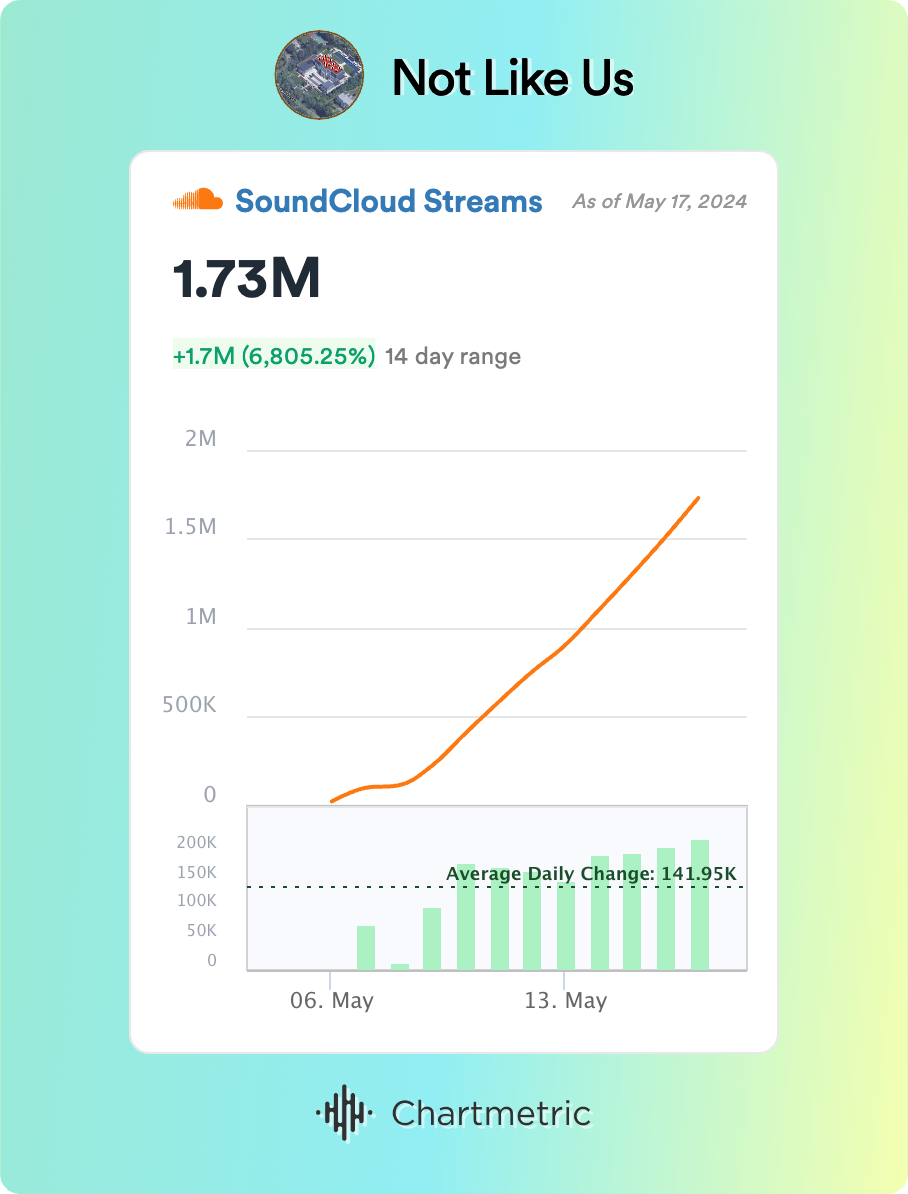The image size is (908, 1194).
Task: Click the 2M y-axis label
Action: [x=201, y=439]
